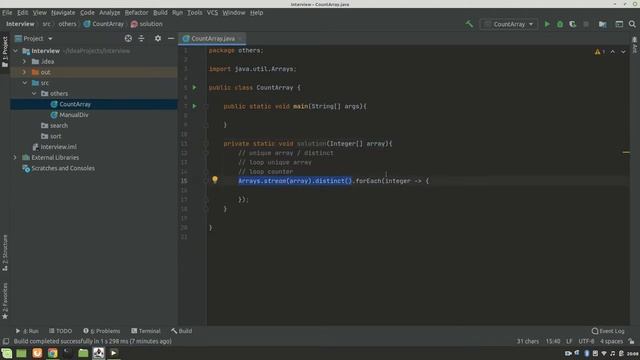Open the Terminal tool window

point(146,331)
